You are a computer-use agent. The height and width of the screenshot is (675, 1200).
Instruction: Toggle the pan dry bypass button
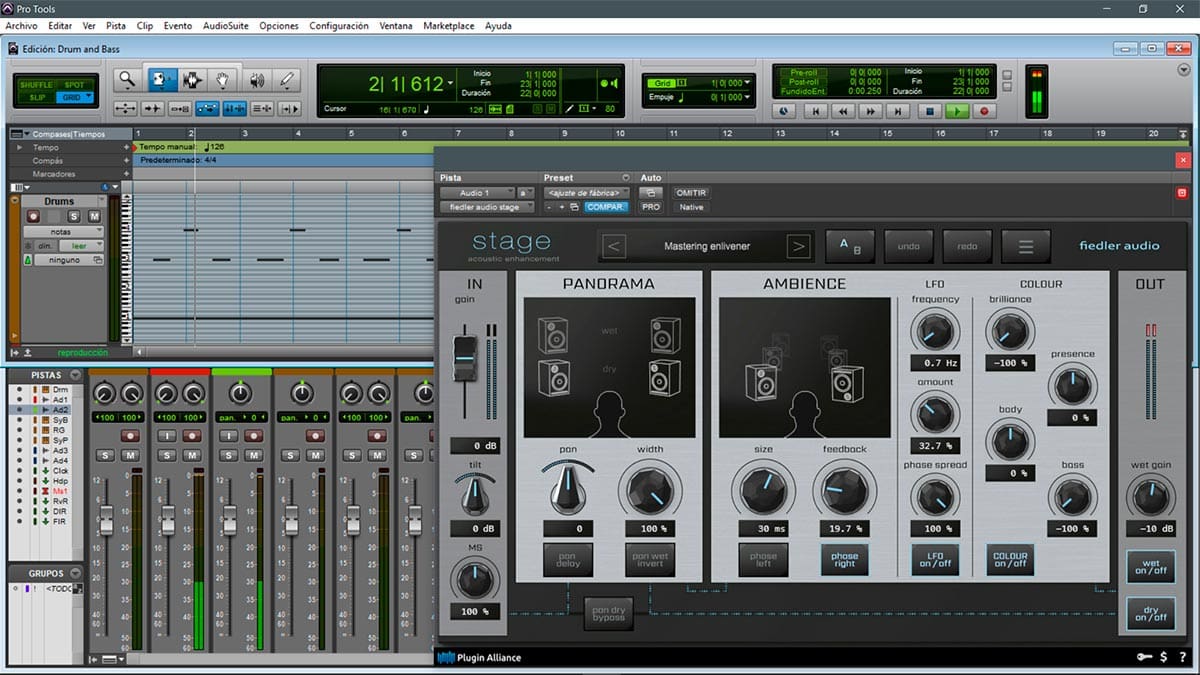pos(608,613)
